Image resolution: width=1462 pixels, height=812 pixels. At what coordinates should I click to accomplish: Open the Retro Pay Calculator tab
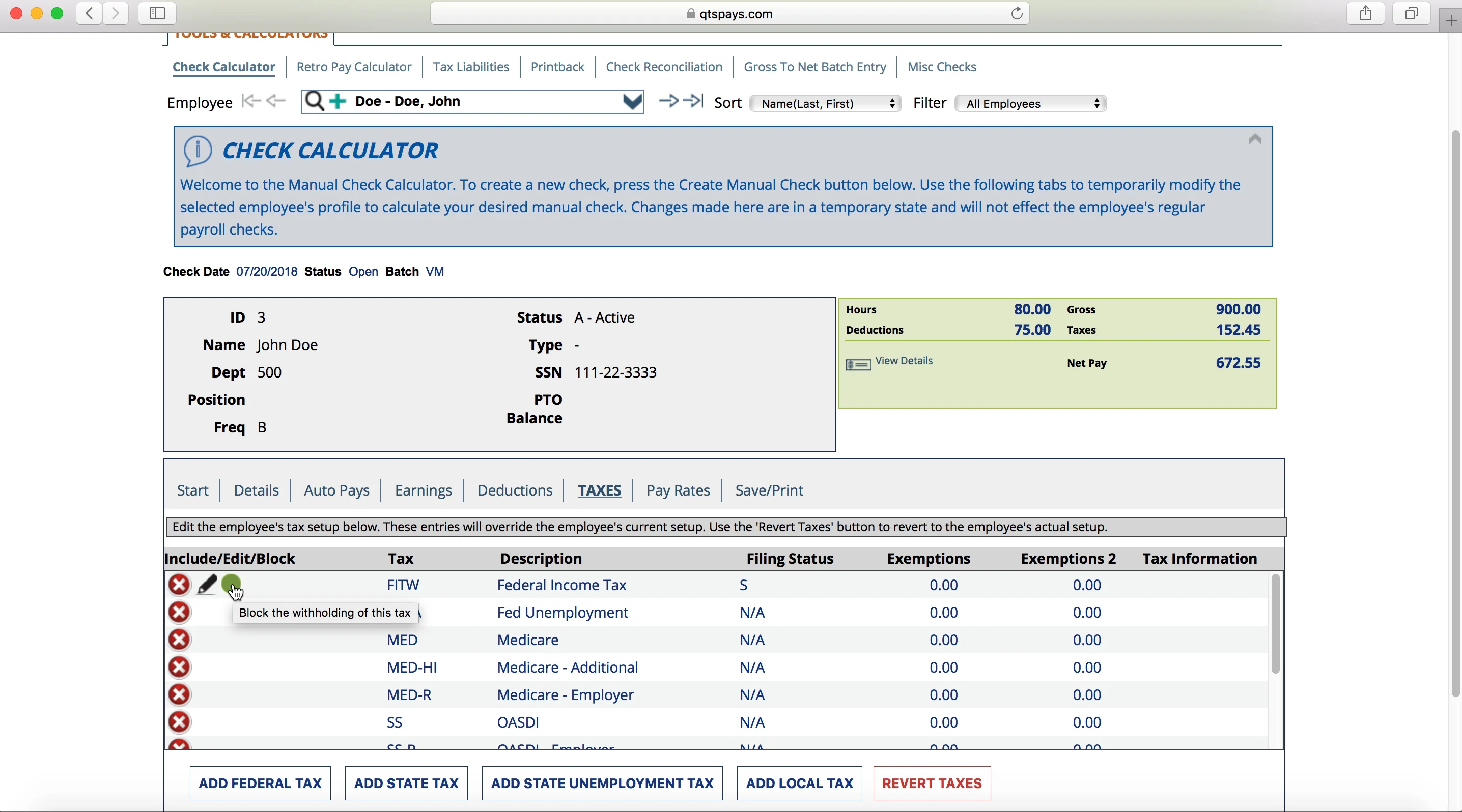point(354,67)
